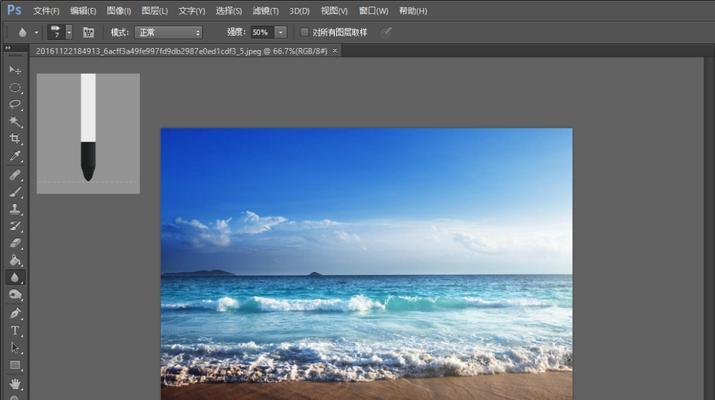The image size is (715, 400).
Task: Select the Eraser tool
Action: (x=15, y=244)
